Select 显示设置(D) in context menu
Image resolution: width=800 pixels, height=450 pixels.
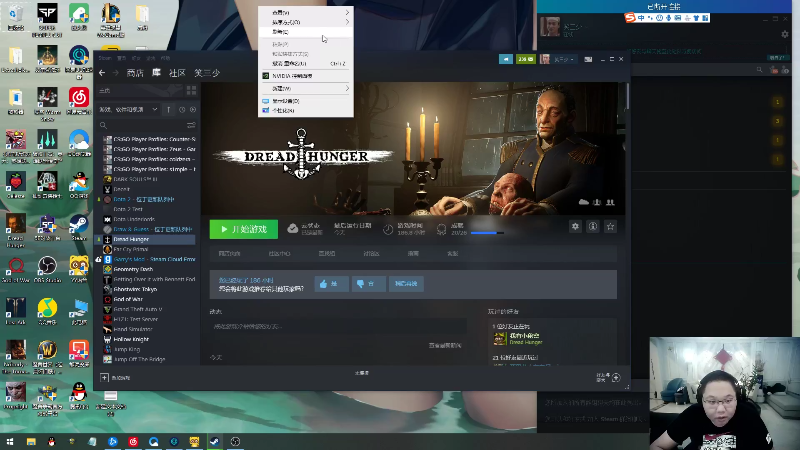click(306, 101)
